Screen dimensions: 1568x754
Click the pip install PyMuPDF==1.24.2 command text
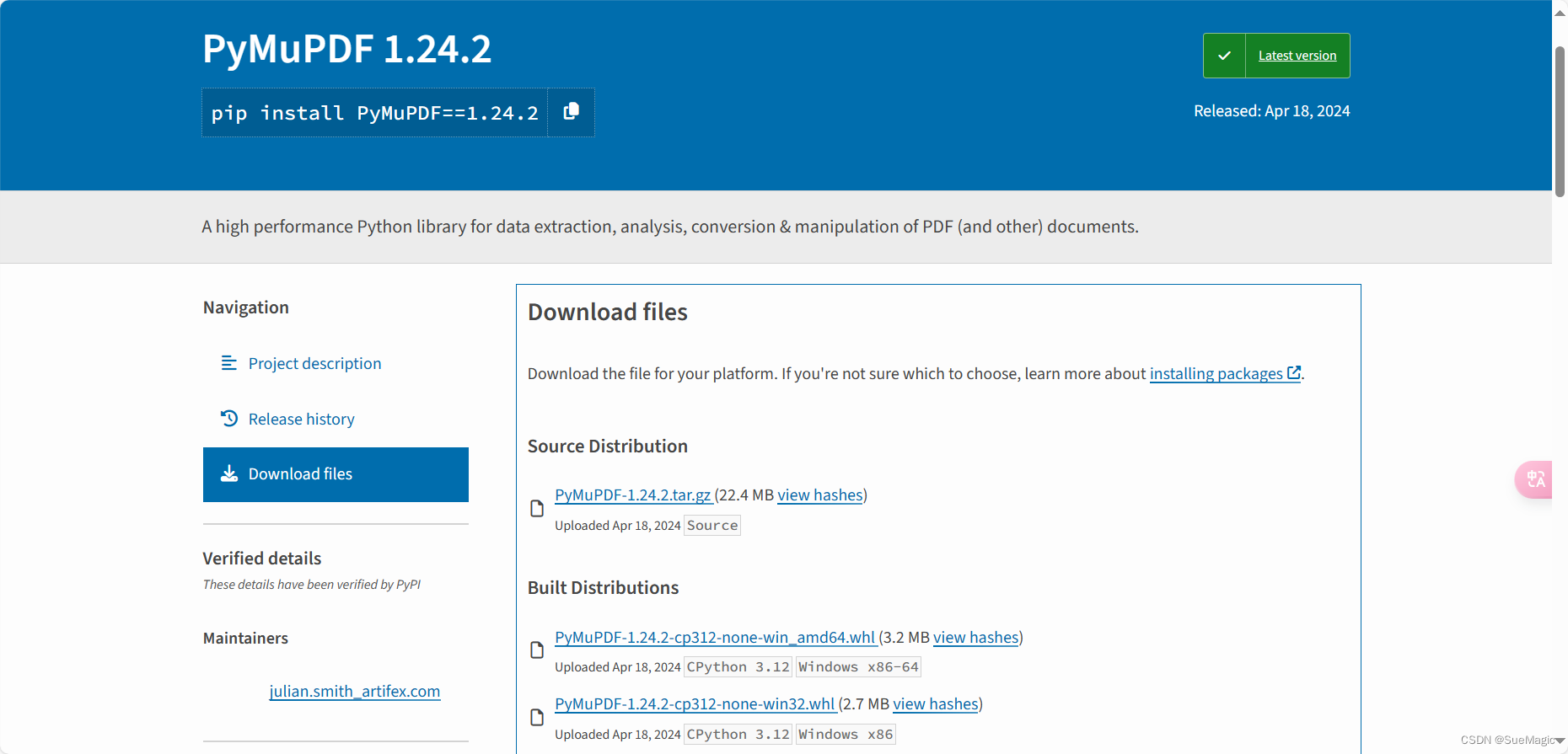tap(374, 113)
